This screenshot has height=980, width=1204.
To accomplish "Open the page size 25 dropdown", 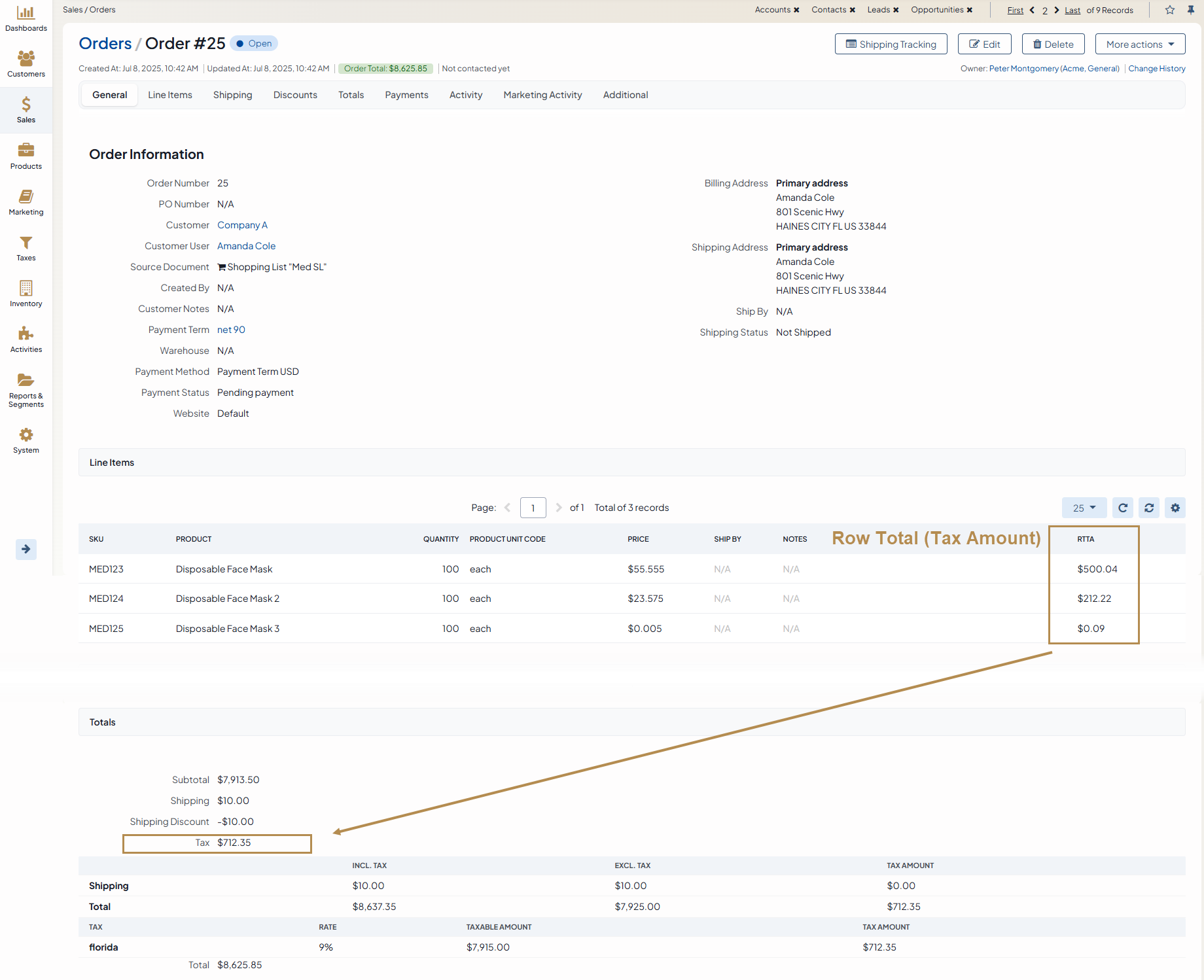I will pos(1084,508).
